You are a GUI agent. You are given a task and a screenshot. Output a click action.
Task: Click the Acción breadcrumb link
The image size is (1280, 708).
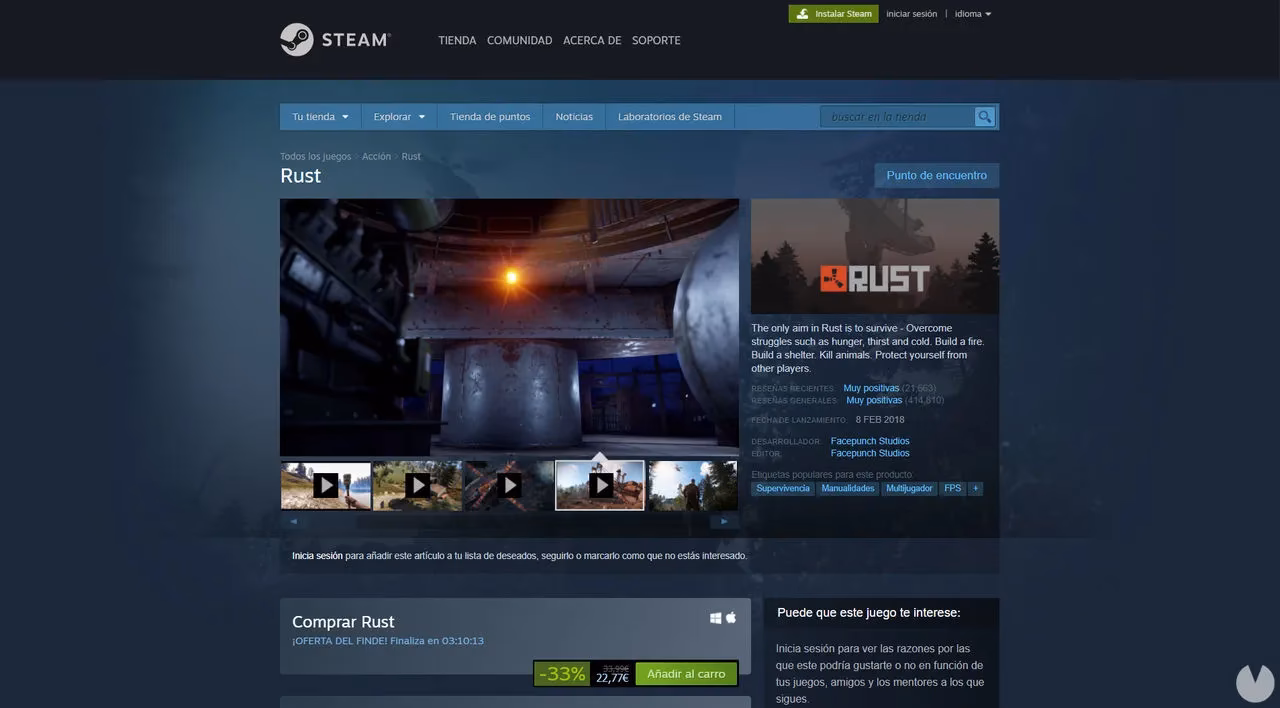click(x=376, y=156)
